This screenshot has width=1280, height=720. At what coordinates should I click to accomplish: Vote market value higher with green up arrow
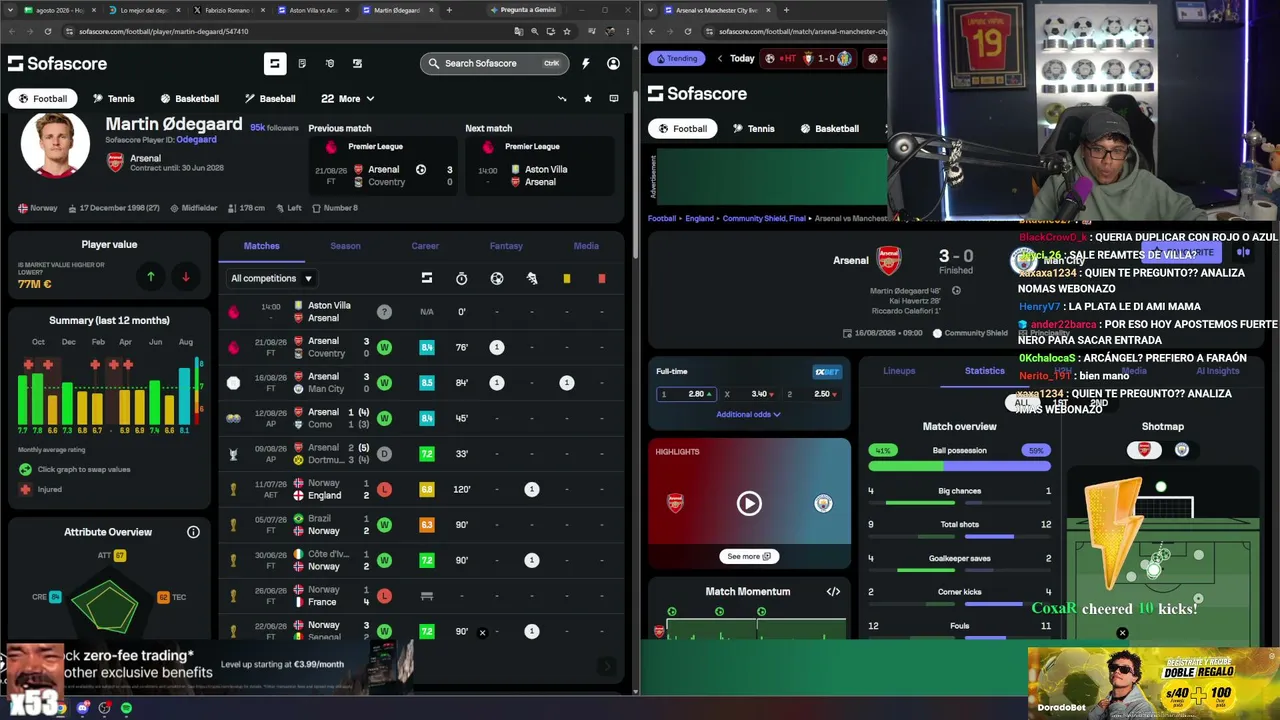tap(151, 277)
